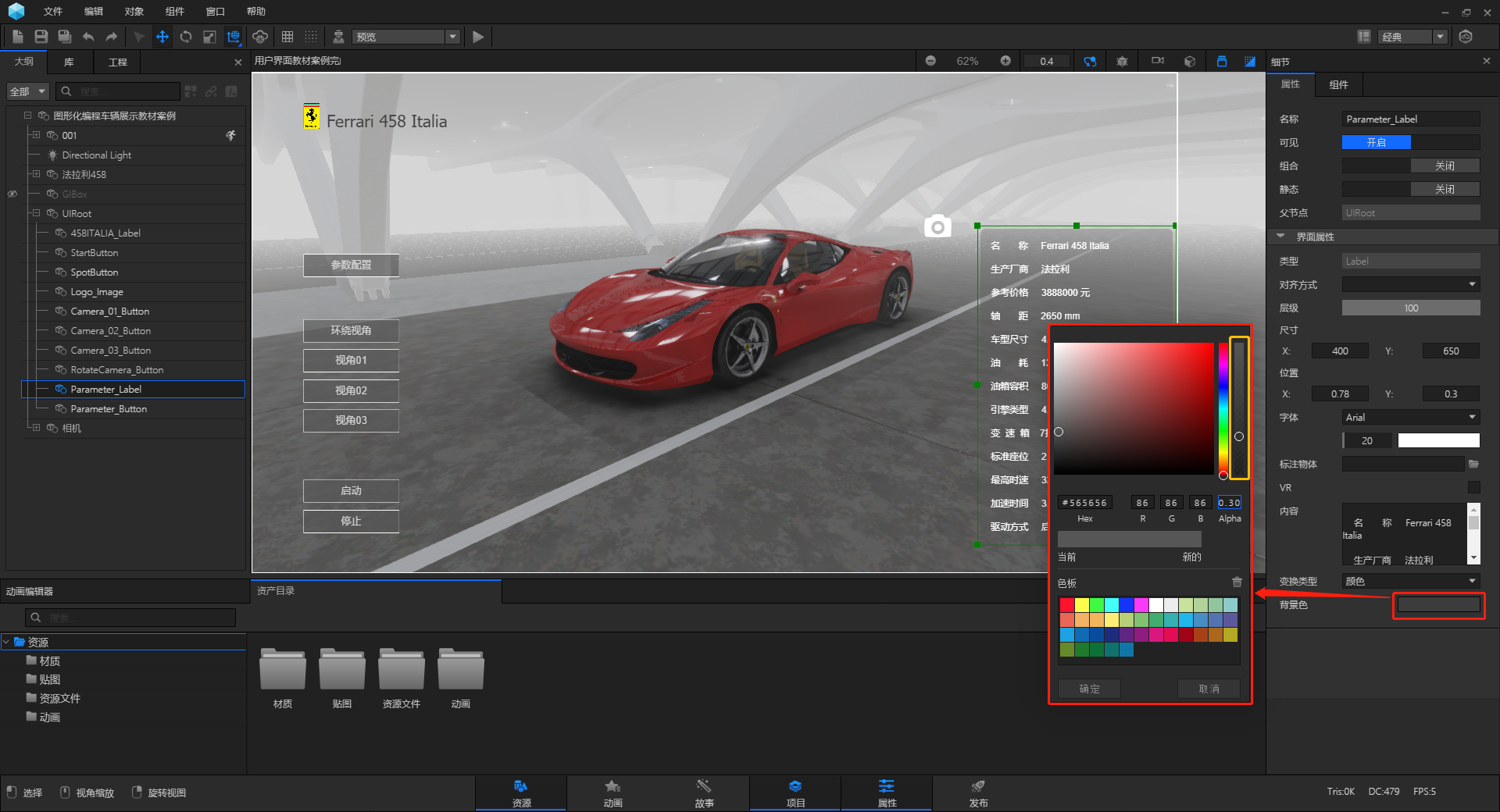Collapse the 界面属性 section

click(x=1280, y=237)
